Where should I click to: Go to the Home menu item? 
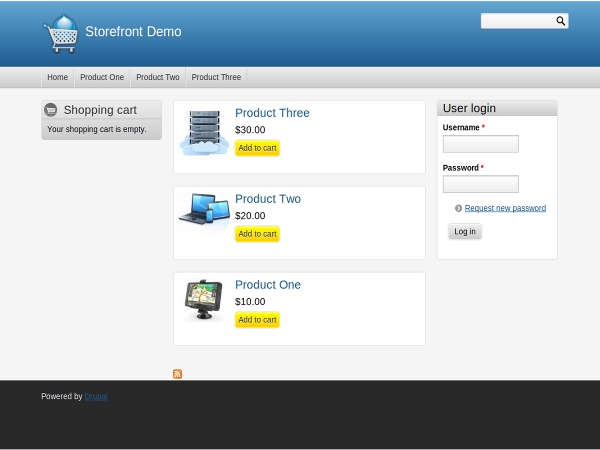tap(57, 77)
